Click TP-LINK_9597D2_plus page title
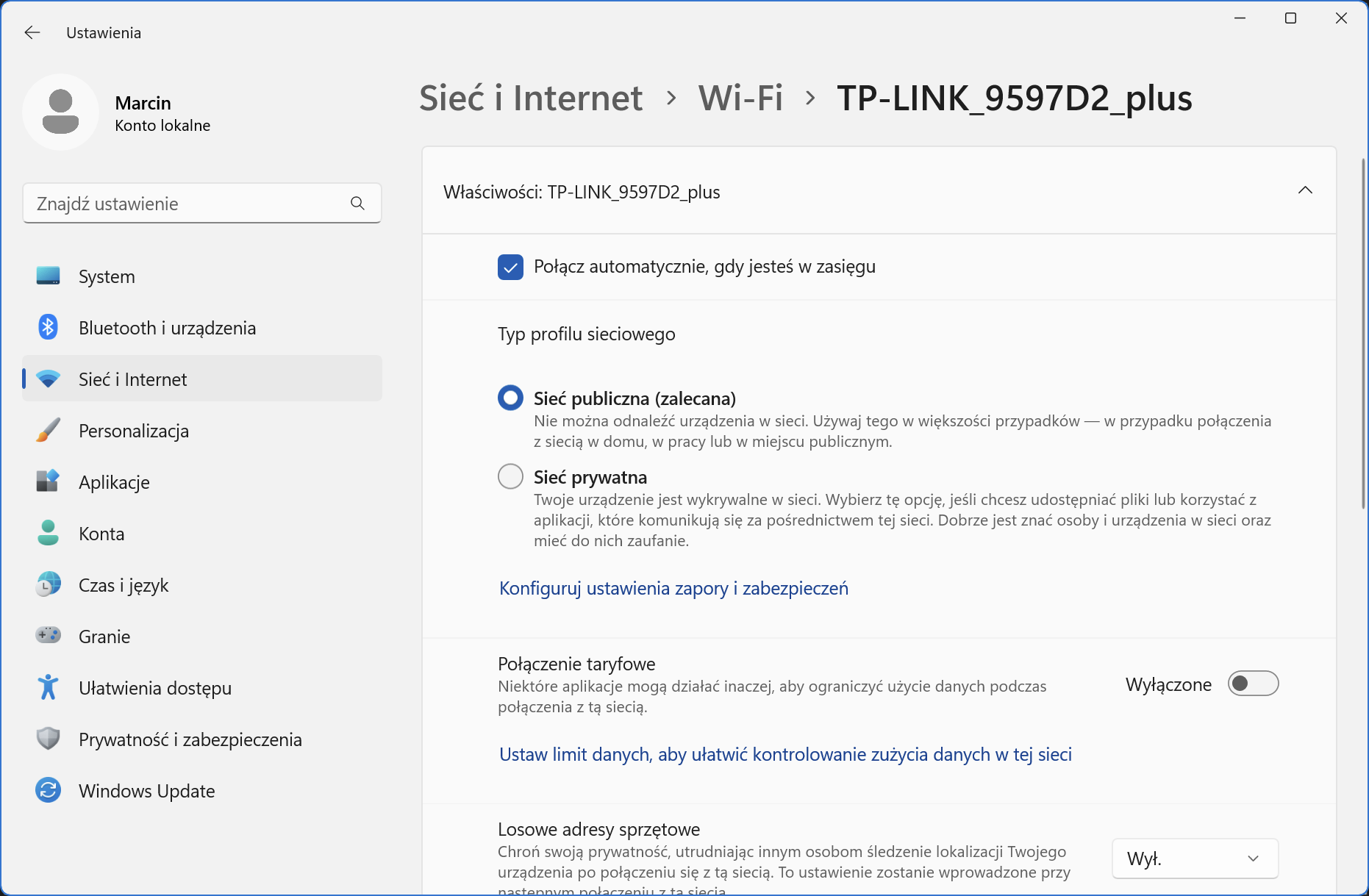The image size is (1369, 896). [x=1015, y=98]
